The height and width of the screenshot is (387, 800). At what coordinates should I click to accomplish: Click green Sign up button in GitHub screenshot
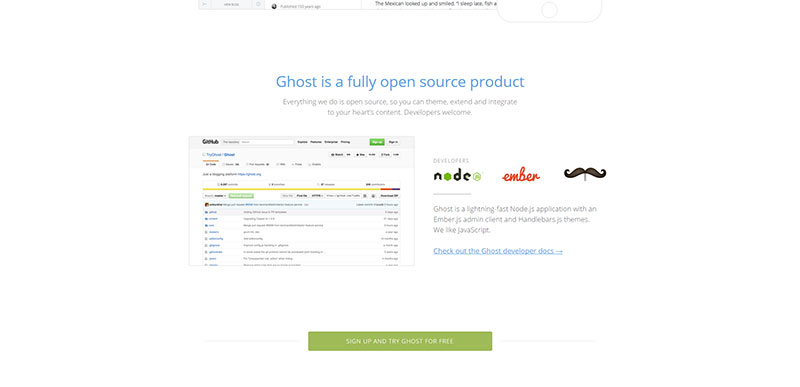coord(377,142)
